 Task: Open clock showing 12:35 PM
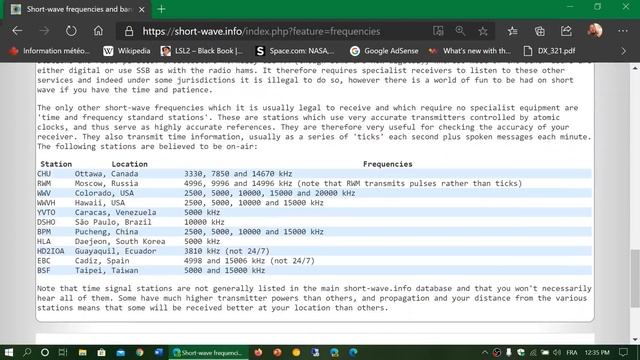tap(597, 352)
